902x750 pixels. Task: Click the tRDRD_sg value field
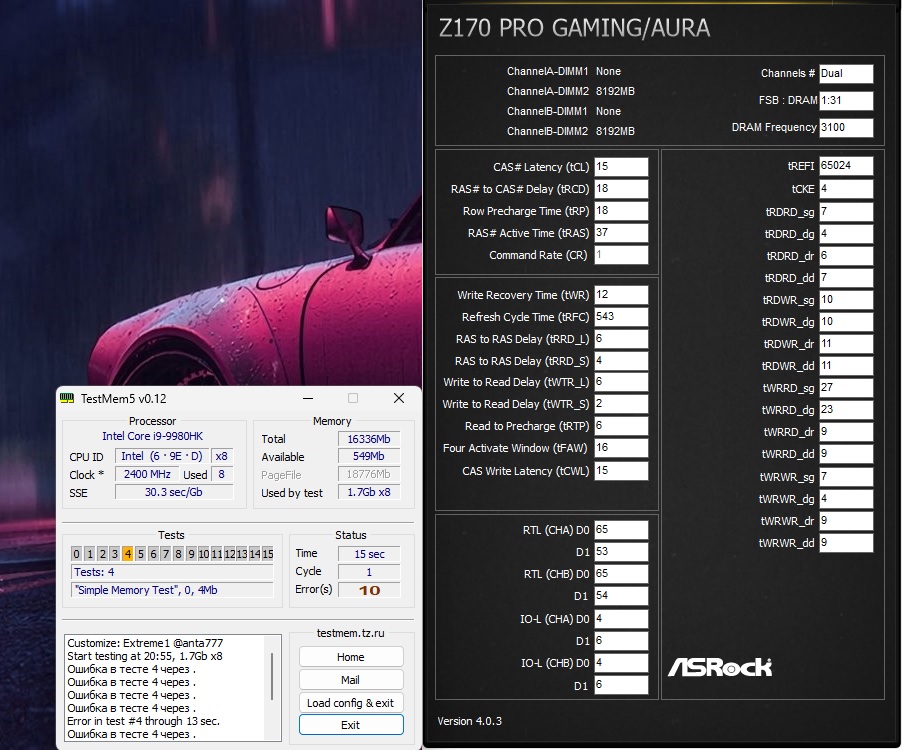tap(846, 212)
